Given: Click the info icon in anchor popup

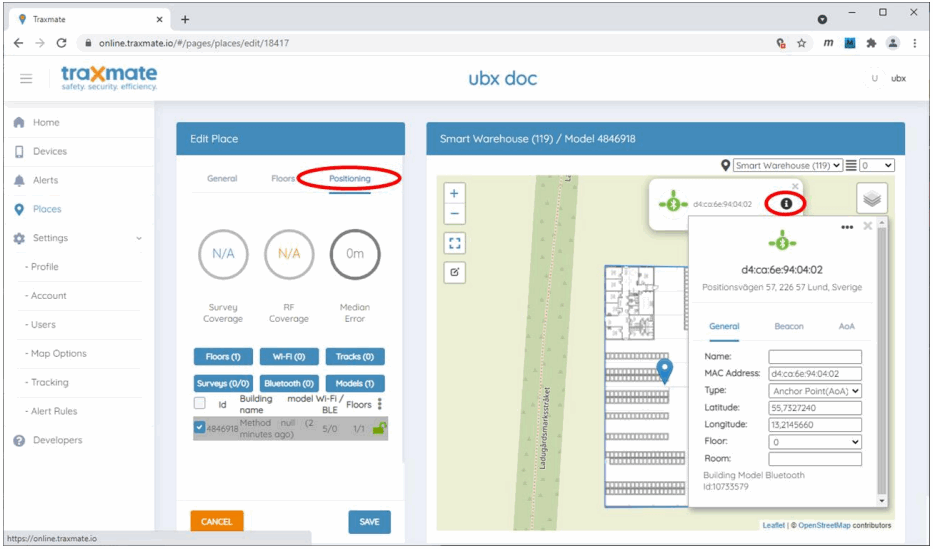Looking at the screenshot, I should (786, 203).
